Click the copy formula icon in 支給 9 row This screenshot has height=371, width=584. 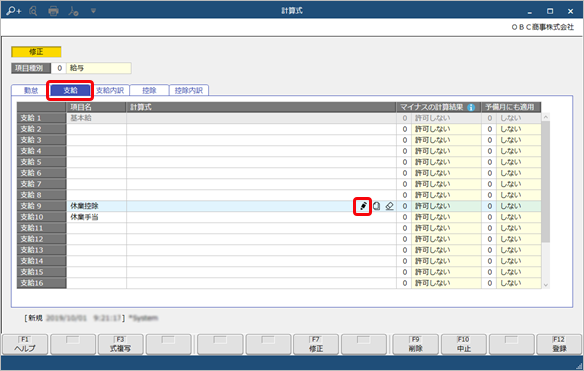tap(377, 206)
